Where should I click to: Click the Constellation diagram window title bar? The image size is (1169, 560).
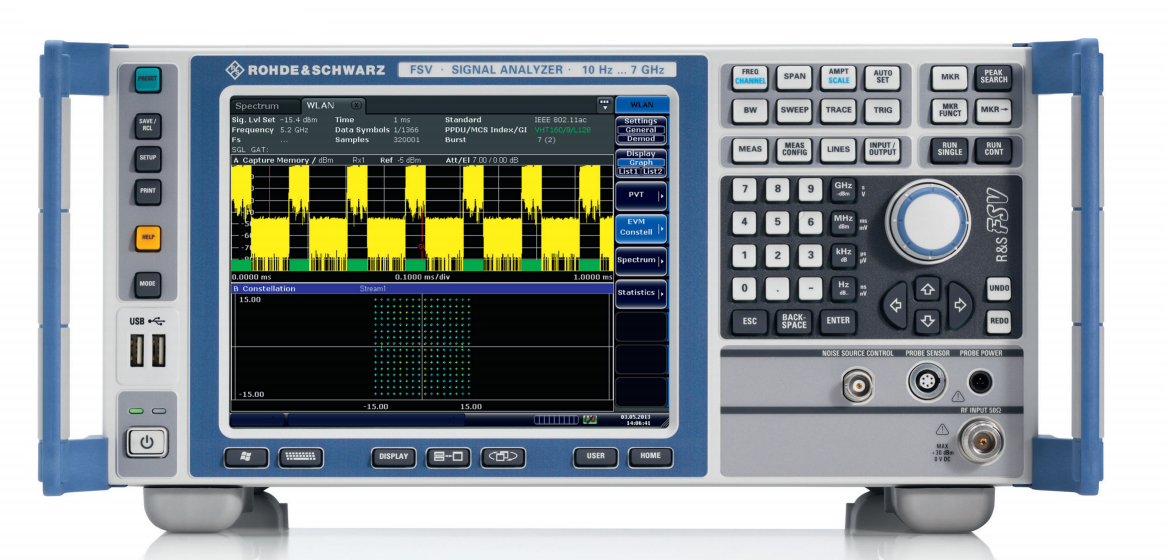point(420,288)
